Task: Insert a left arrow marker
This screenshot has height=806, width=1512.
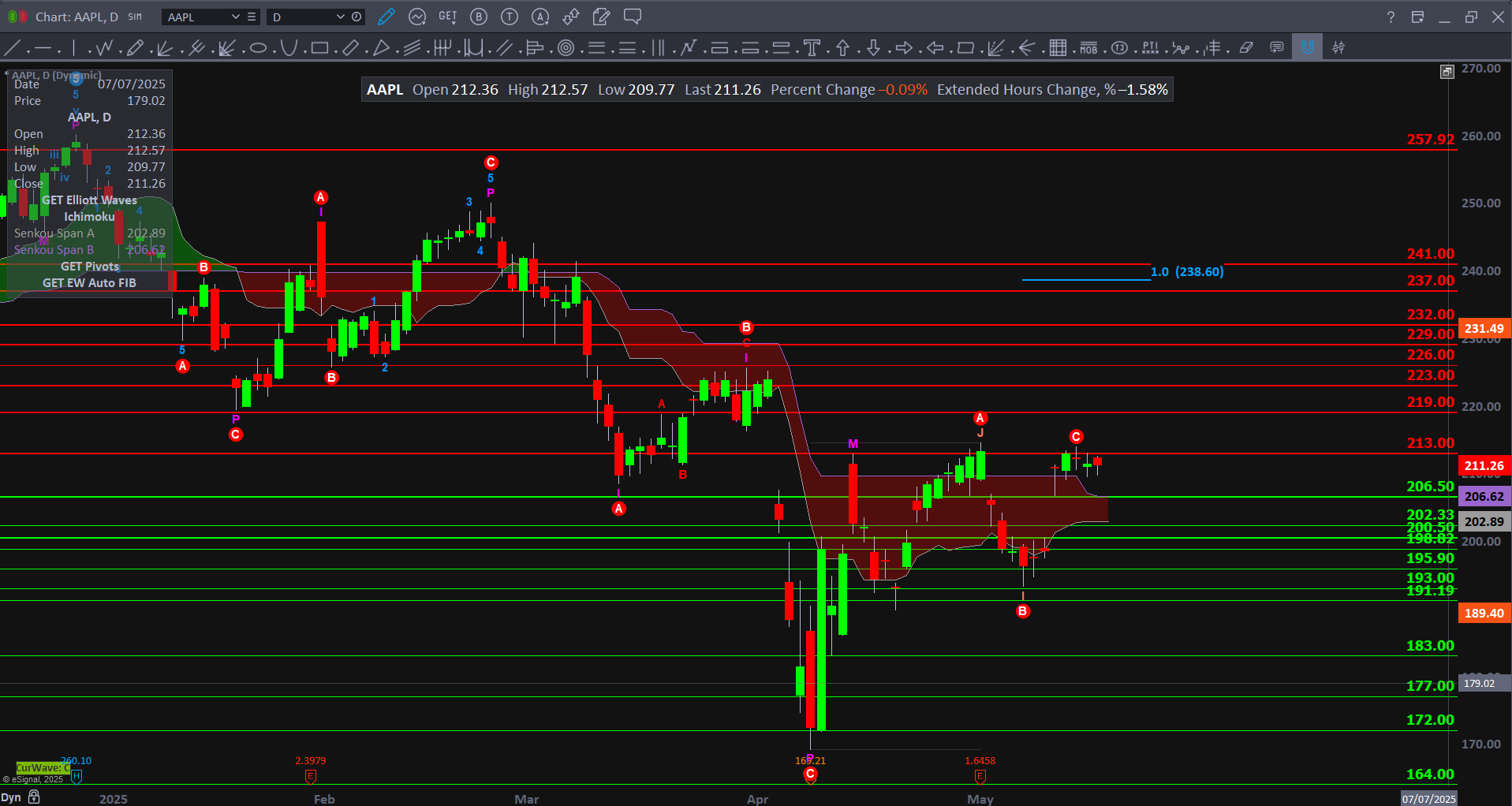Action: tap(935, 48)
